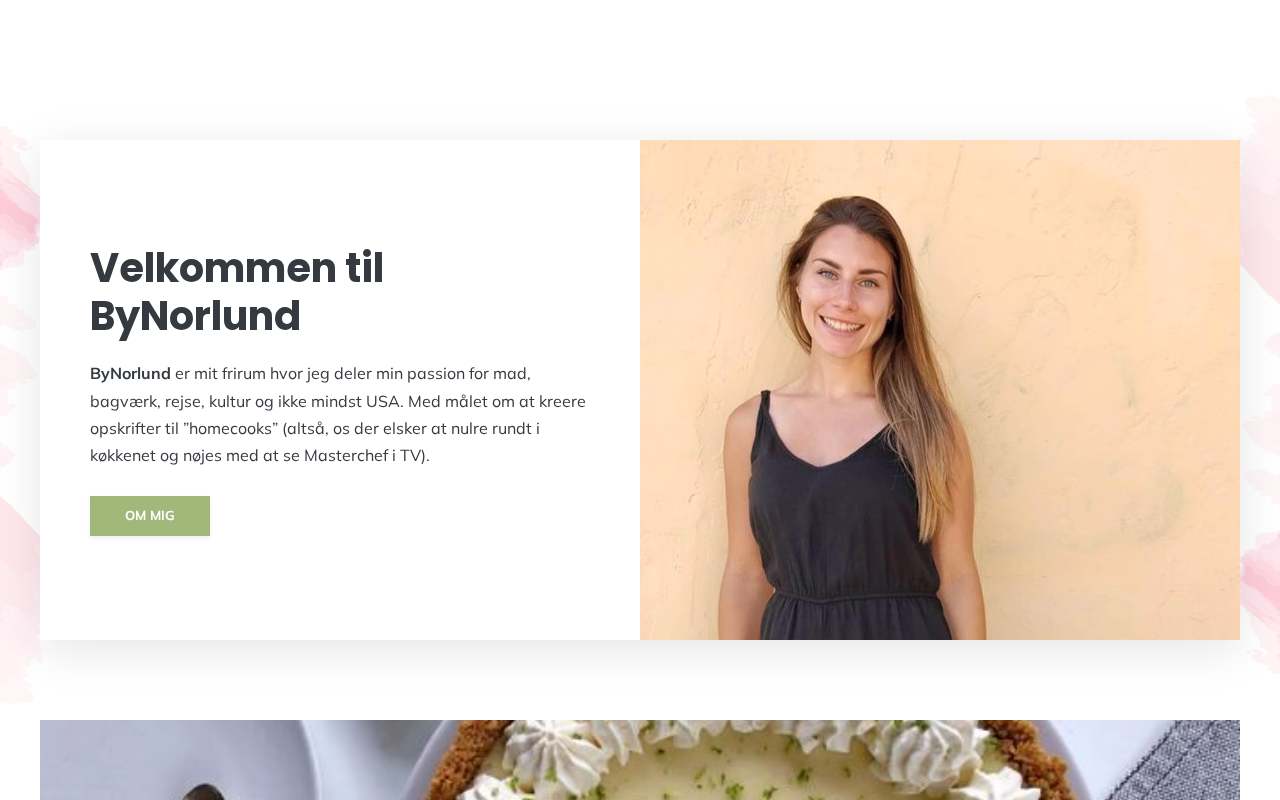Click the green OM MIG button
Viewport: 1280px width, 800px height.
tap(150, 516)
